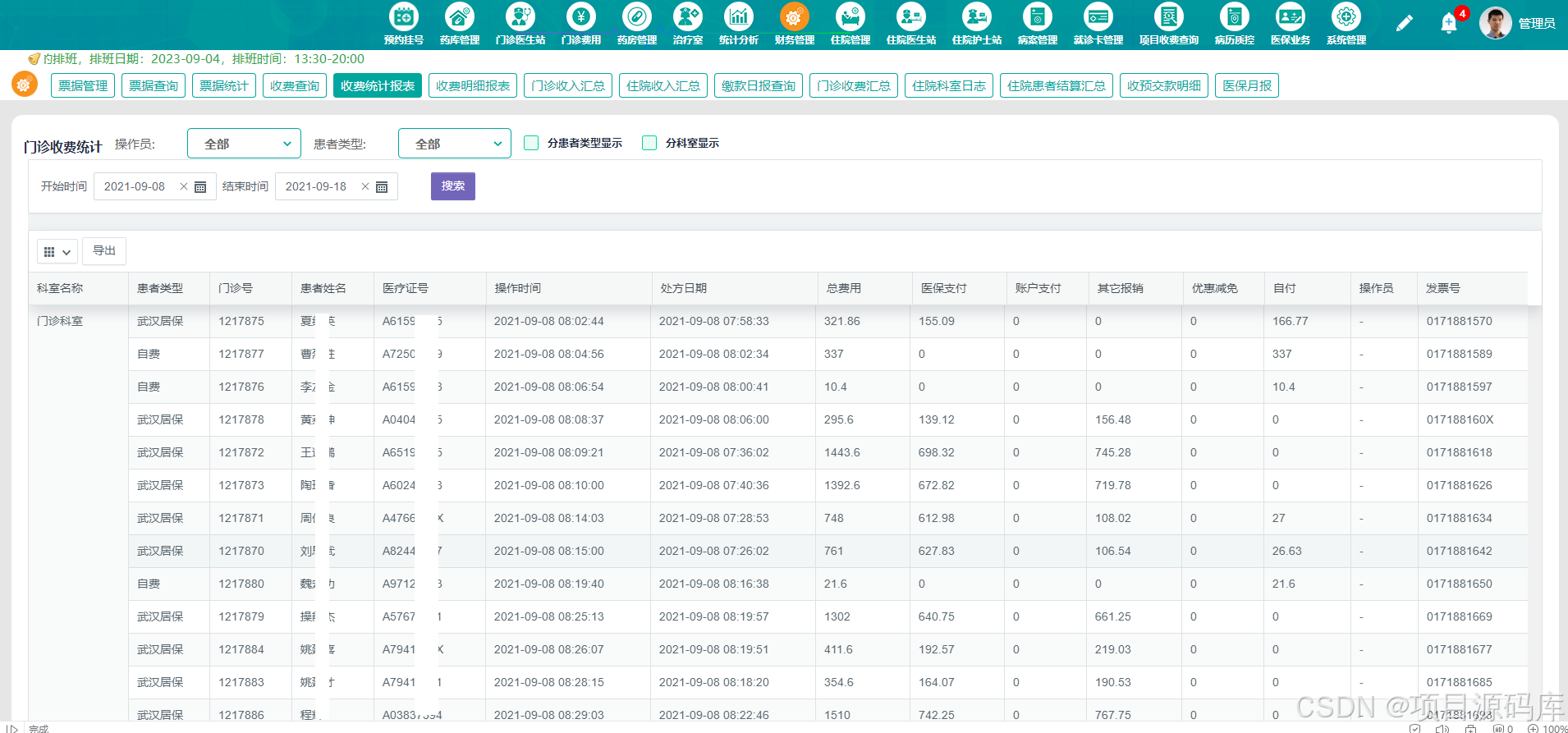Click the 管理员 user avatar
Viewport: 1568px width, 733px height.
1495,23
